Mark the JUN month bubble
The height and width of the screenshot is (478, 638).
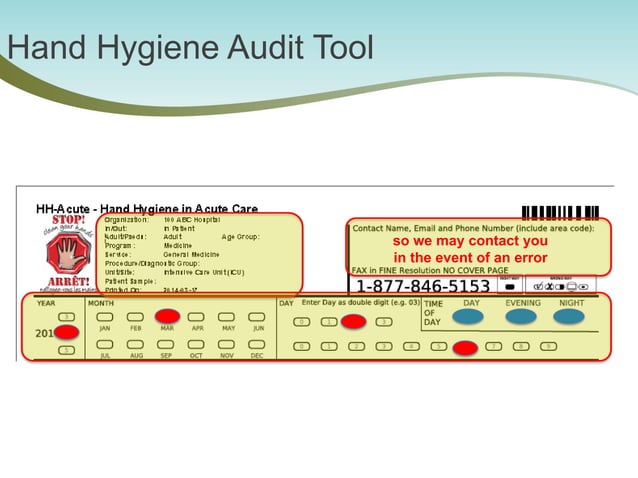[x=257, y=316]
